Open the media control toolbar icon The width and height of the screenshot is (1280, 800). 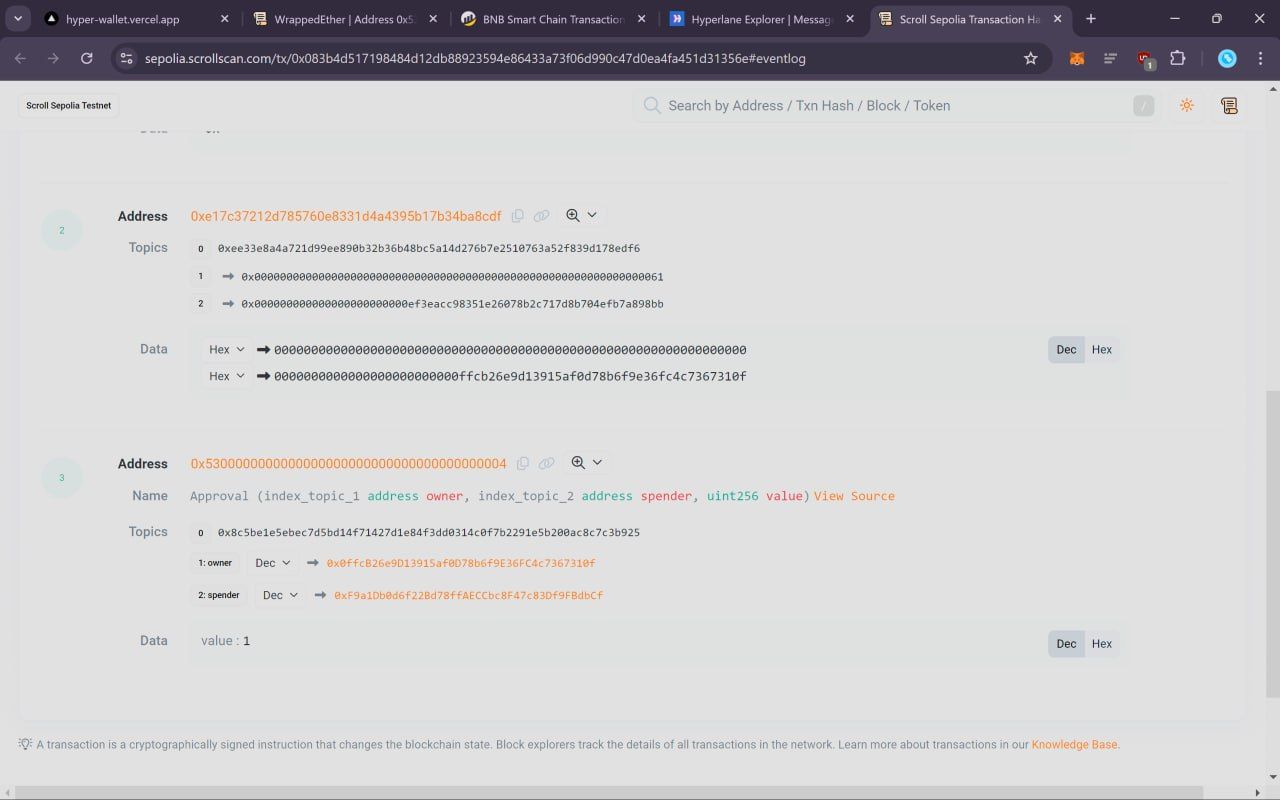pos(1110,58)
